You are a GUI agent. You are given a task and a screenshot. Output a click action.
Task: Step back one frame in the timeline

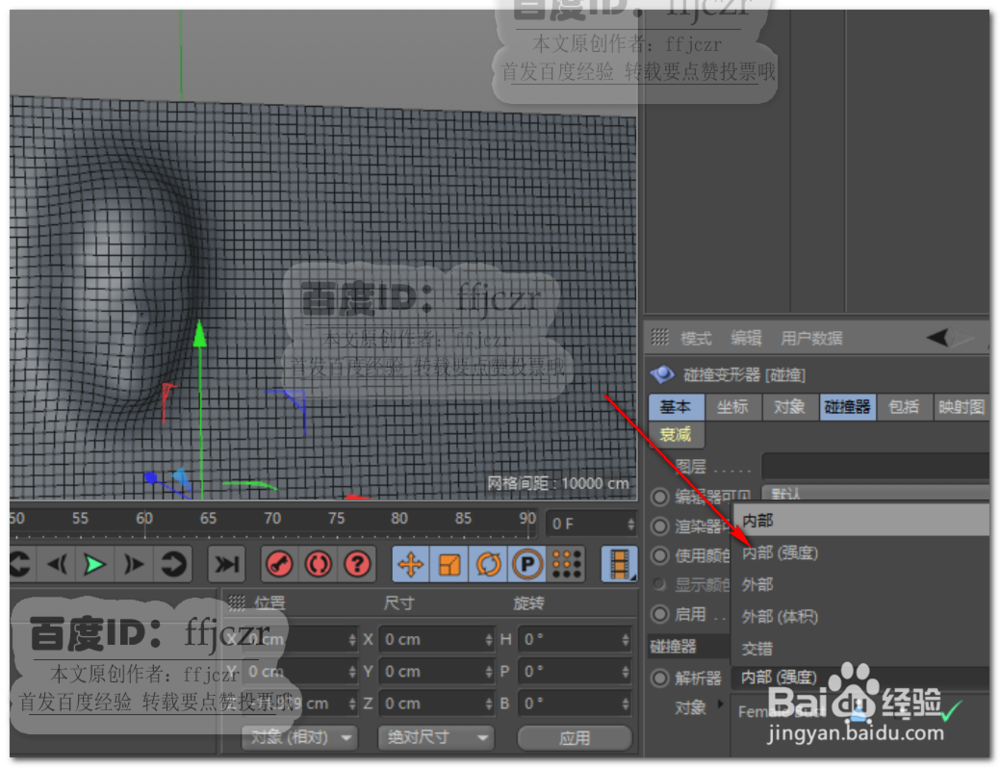(x=56, y=565)
